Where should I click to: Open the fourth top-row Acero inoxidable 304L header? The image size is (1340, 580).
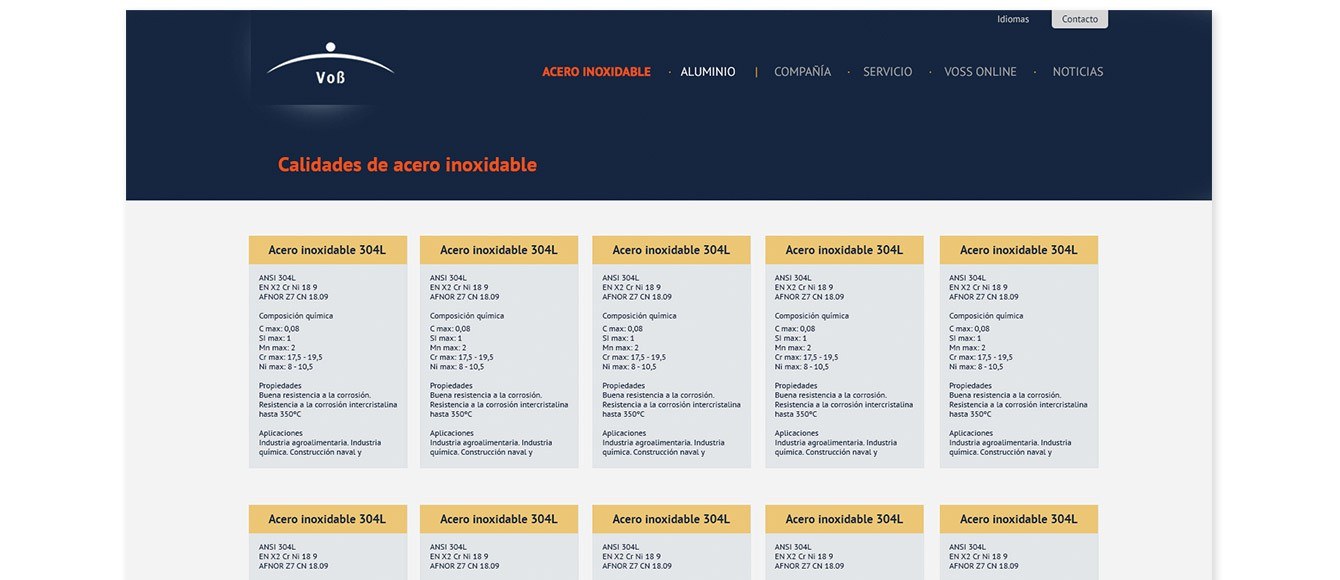tap(844, 250)
